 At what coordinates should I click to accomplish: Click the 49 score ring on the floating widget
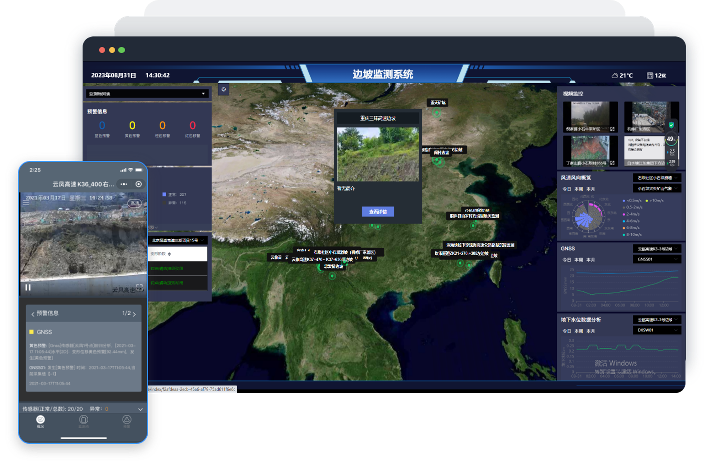coord(671,139)
